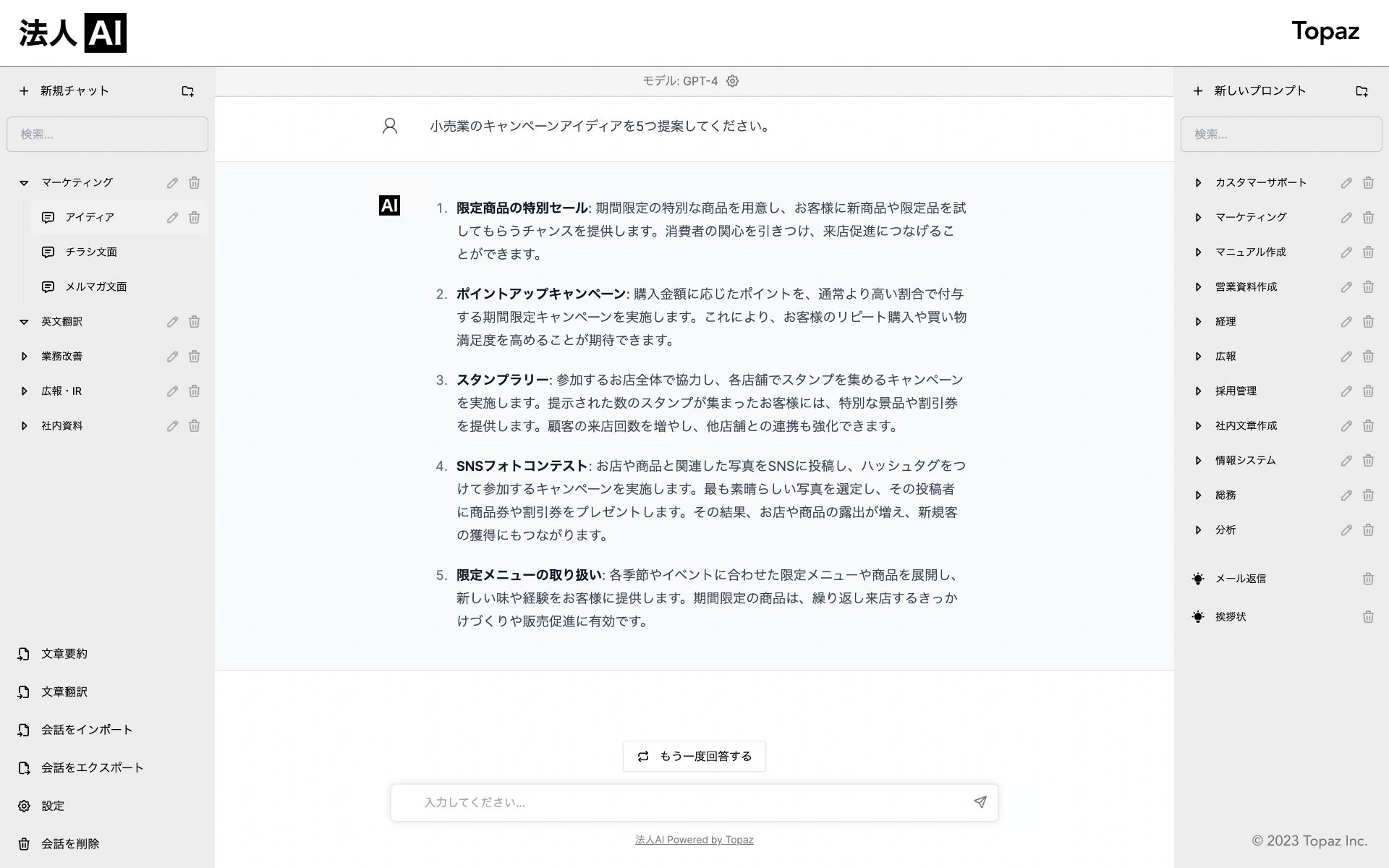Click もう一度回答する button

click(x=694, y=757)
